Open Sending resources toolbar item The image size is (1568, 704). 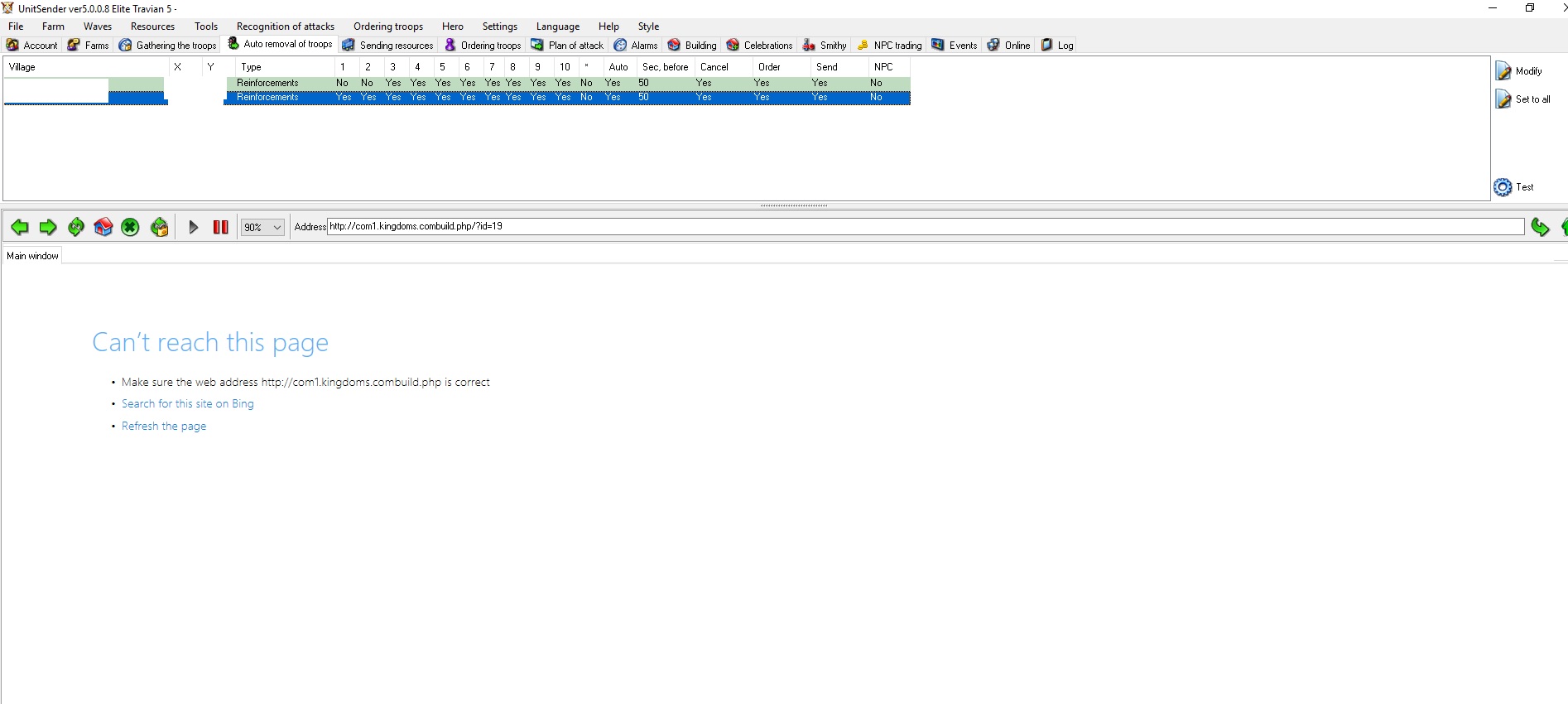tap(387, 45)
